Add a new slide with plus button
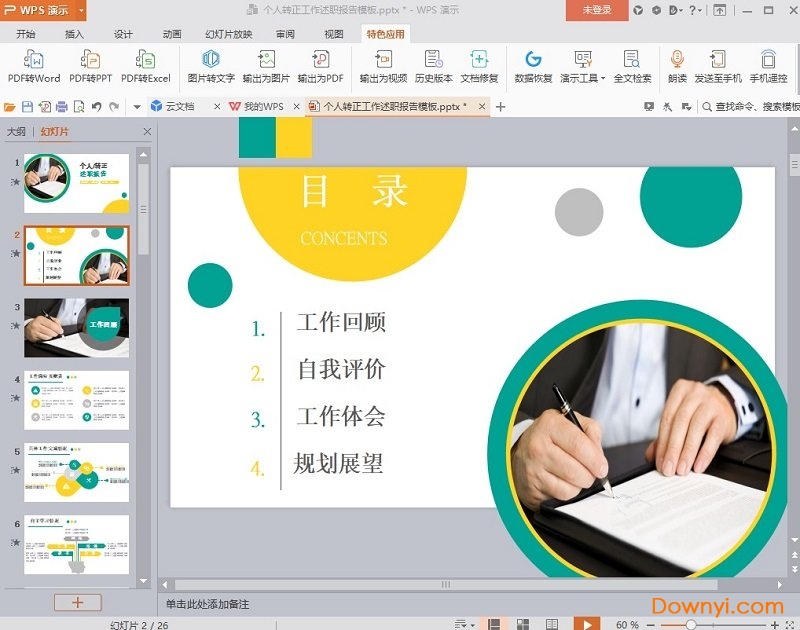800x630 pixels. point(78,602)
